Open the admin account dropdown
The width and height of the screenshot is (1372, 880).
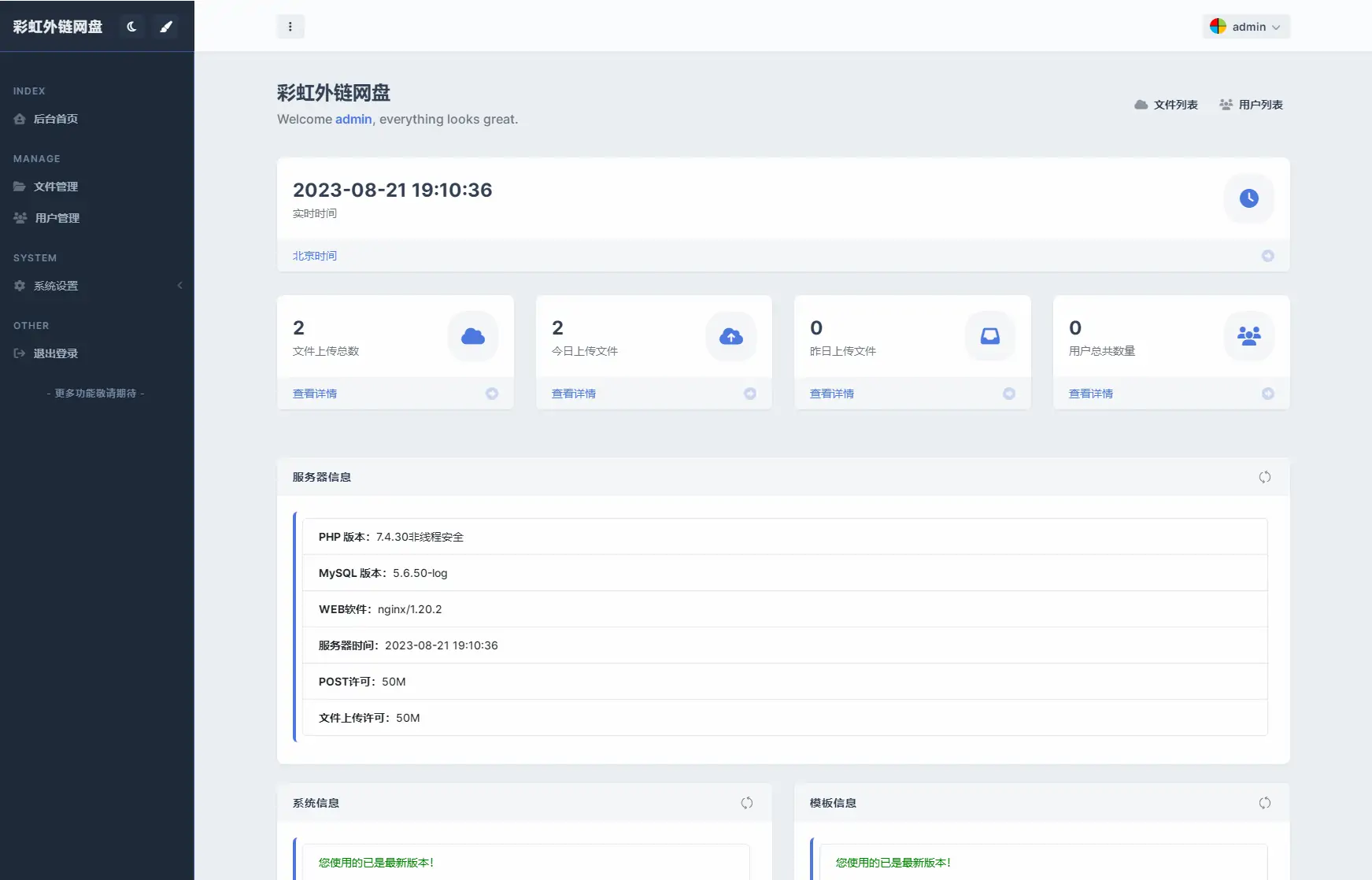[1246, 26]
